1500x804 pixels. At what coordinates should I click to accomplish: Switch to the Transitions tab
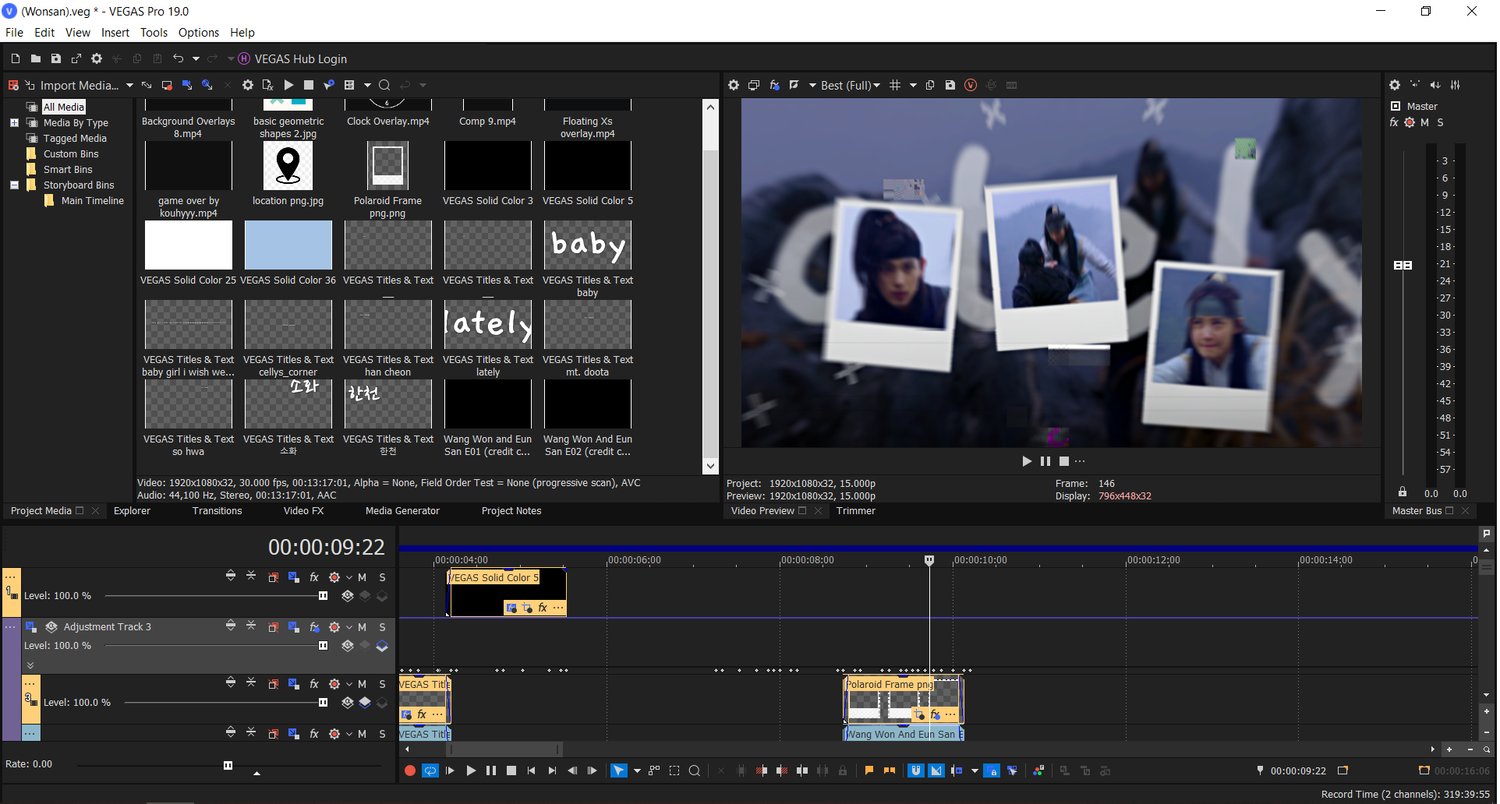click(217, 511)
